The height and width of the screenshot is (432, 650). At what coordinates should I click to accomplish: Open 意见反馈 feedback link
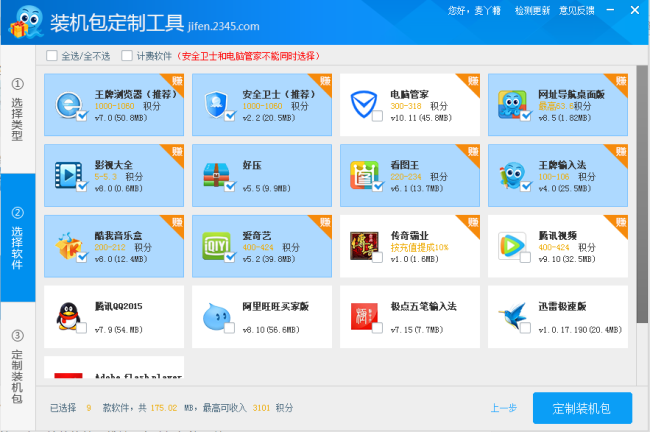coord(576,10)
